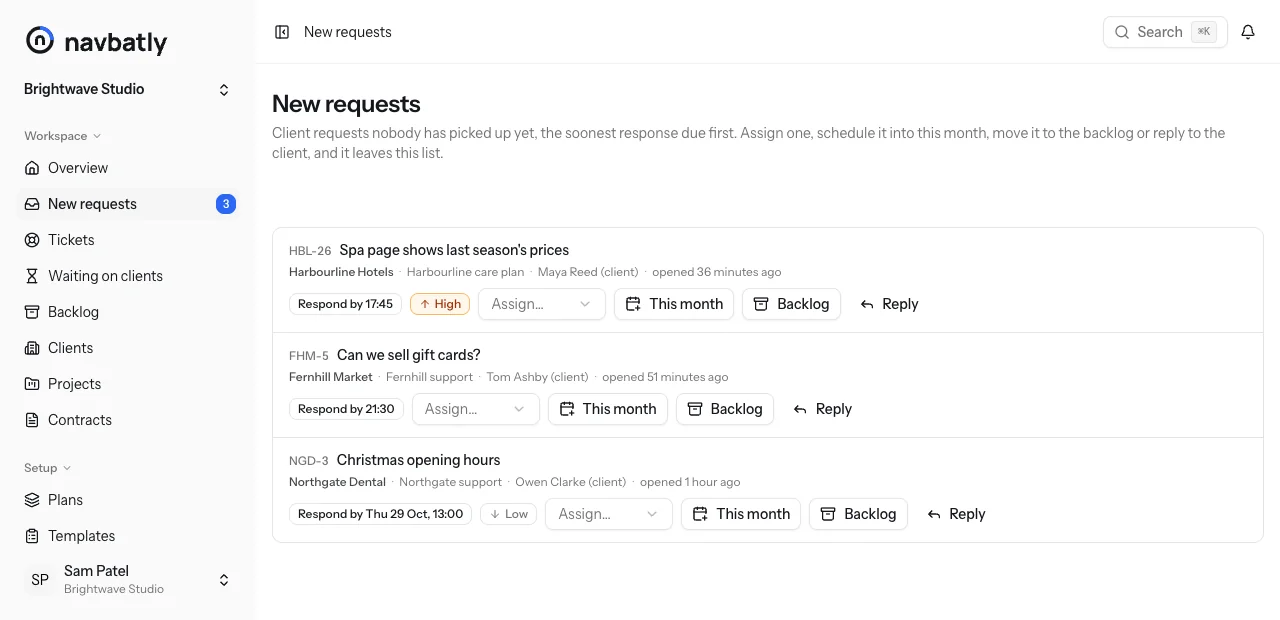Screen dimensions: 1280x620
Task: Click Respond by Thu 29 Oct, 13:00 badge
Action: coord(380,514)
